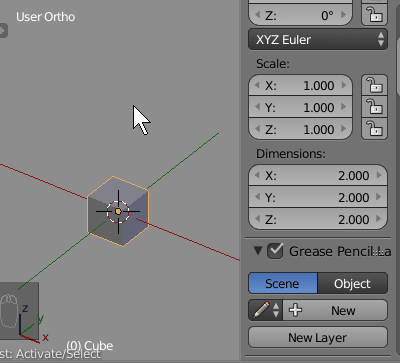
Task: Increase Dimensions X with right arrow
Action: point(379,175)
